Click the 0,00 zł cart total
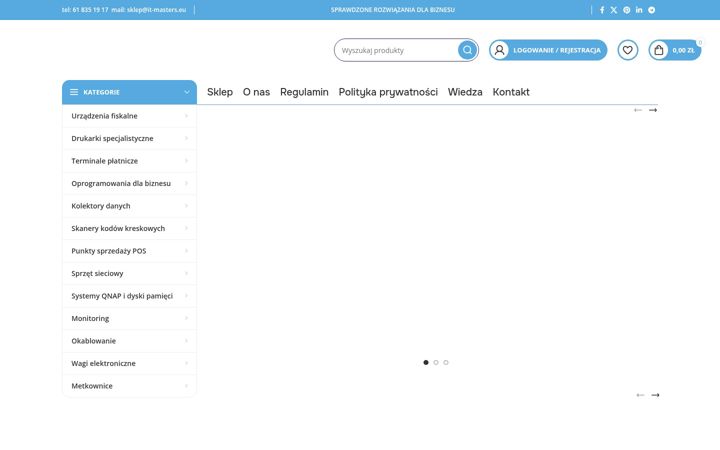 tap(683, 51)
